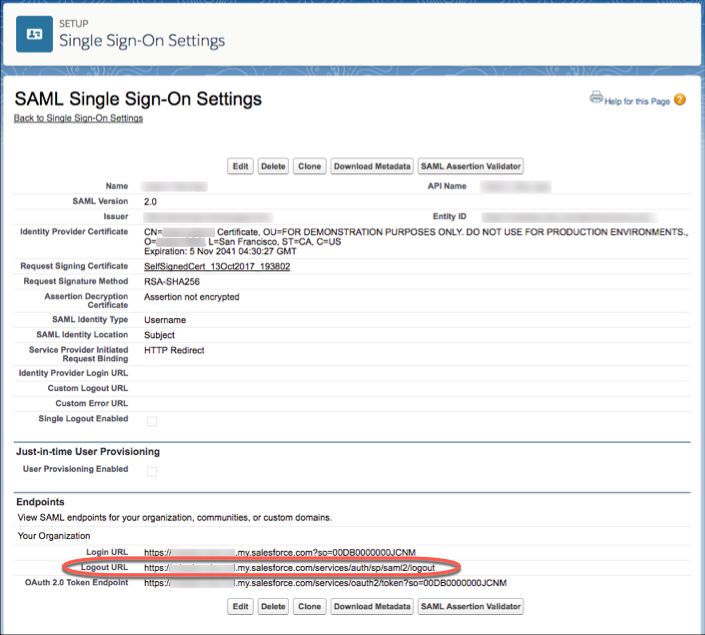Screen dimensions: 705x635
Task: Click the Request Signature Method label
Action: [76, 281]
